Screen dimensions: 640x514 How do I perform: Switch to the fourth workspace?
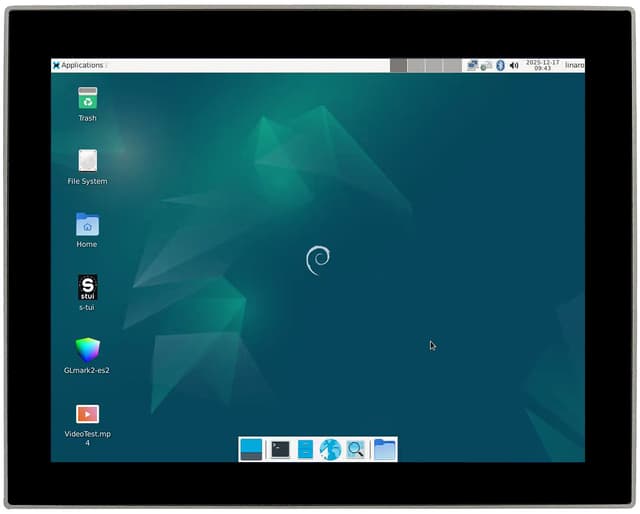pos(452,65)
